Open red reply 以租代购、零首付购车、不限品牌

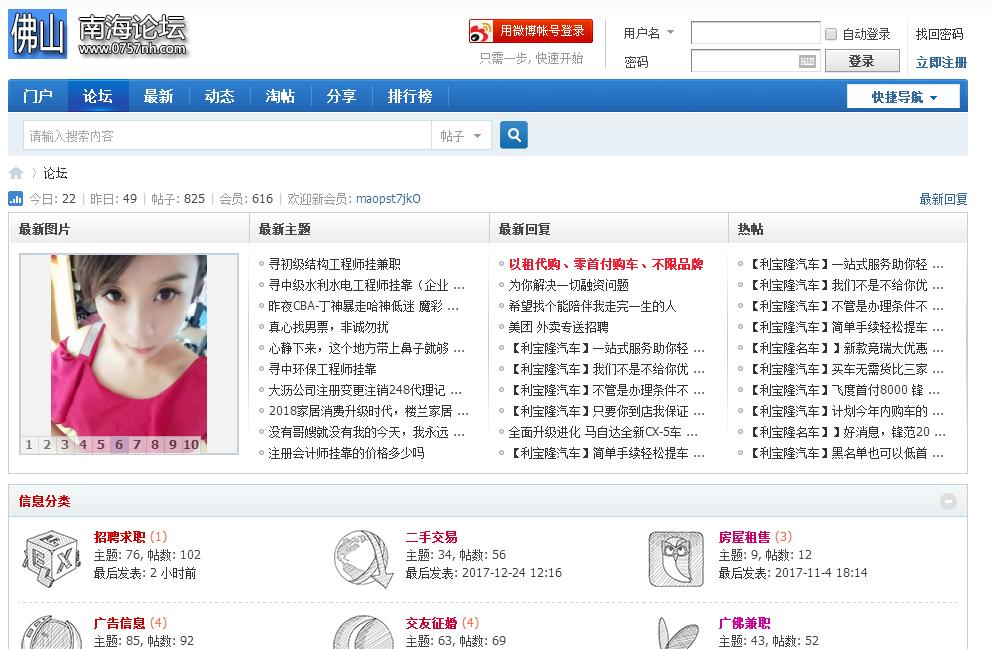[606, 264]
